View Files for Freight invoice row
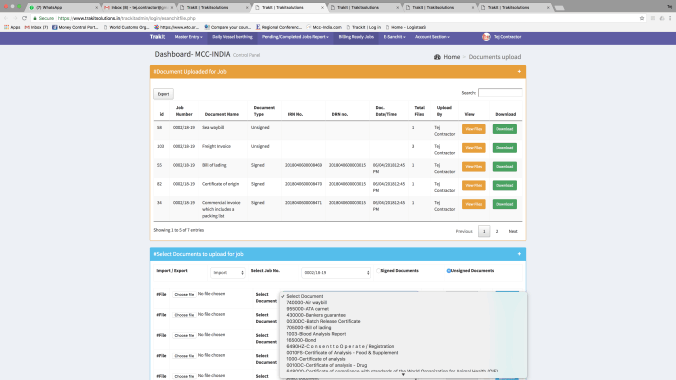This screenshot has height=380, width=676. click(x=473, y=148)
